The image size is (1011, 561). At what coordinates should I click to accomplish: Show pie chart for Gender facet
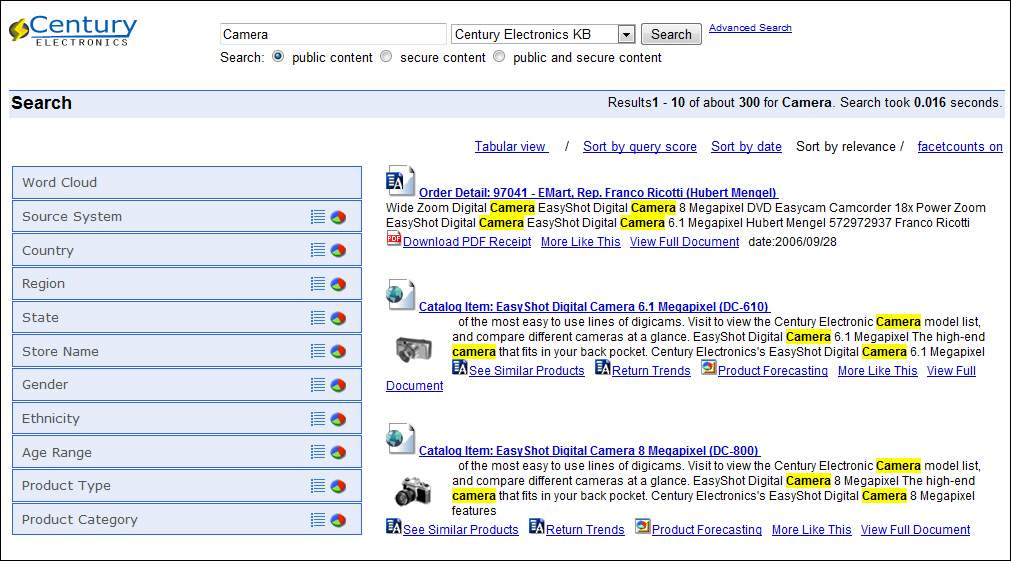(339, 385)
